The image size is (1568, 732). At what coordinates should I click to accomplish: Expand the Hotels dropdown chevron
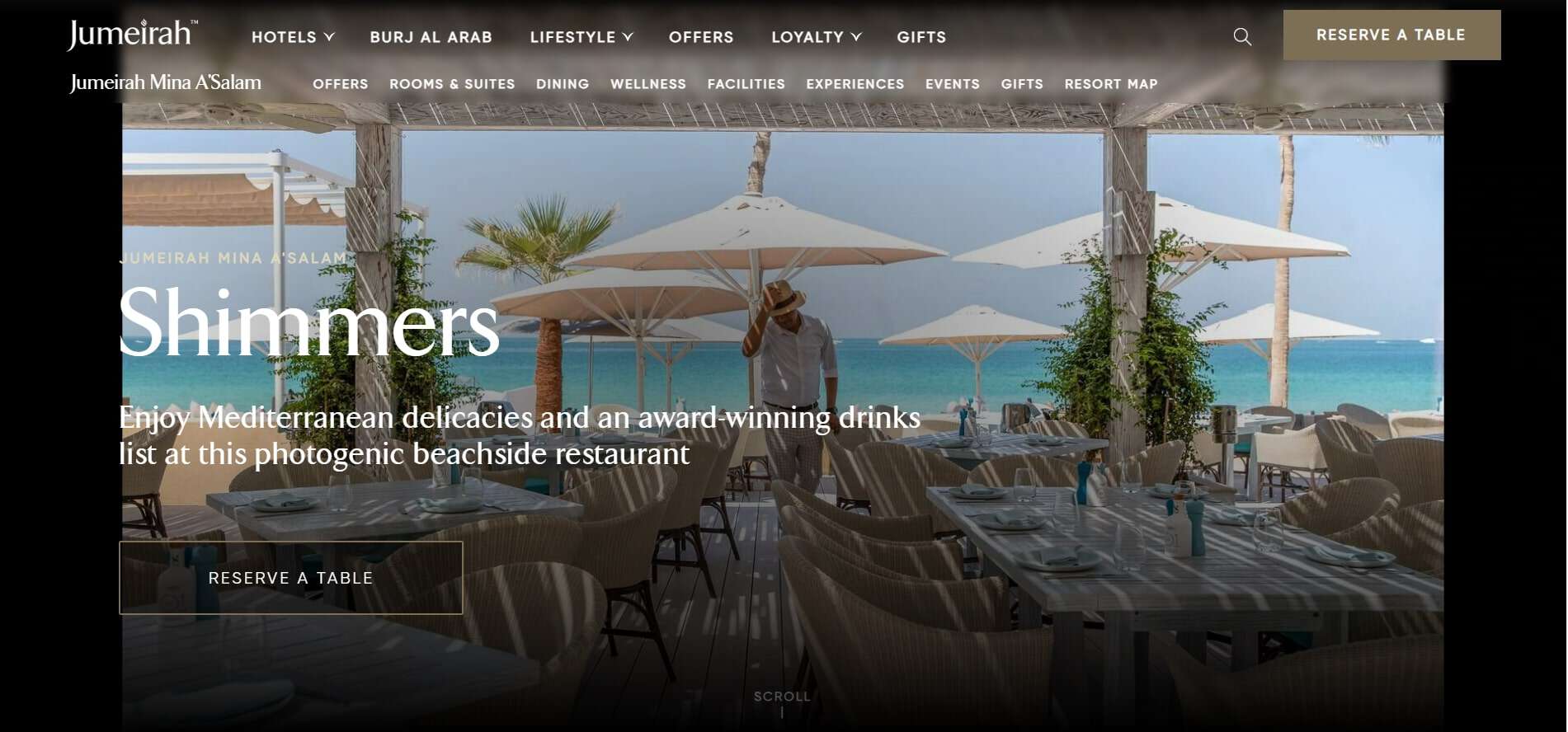click(x=329, y=37)
